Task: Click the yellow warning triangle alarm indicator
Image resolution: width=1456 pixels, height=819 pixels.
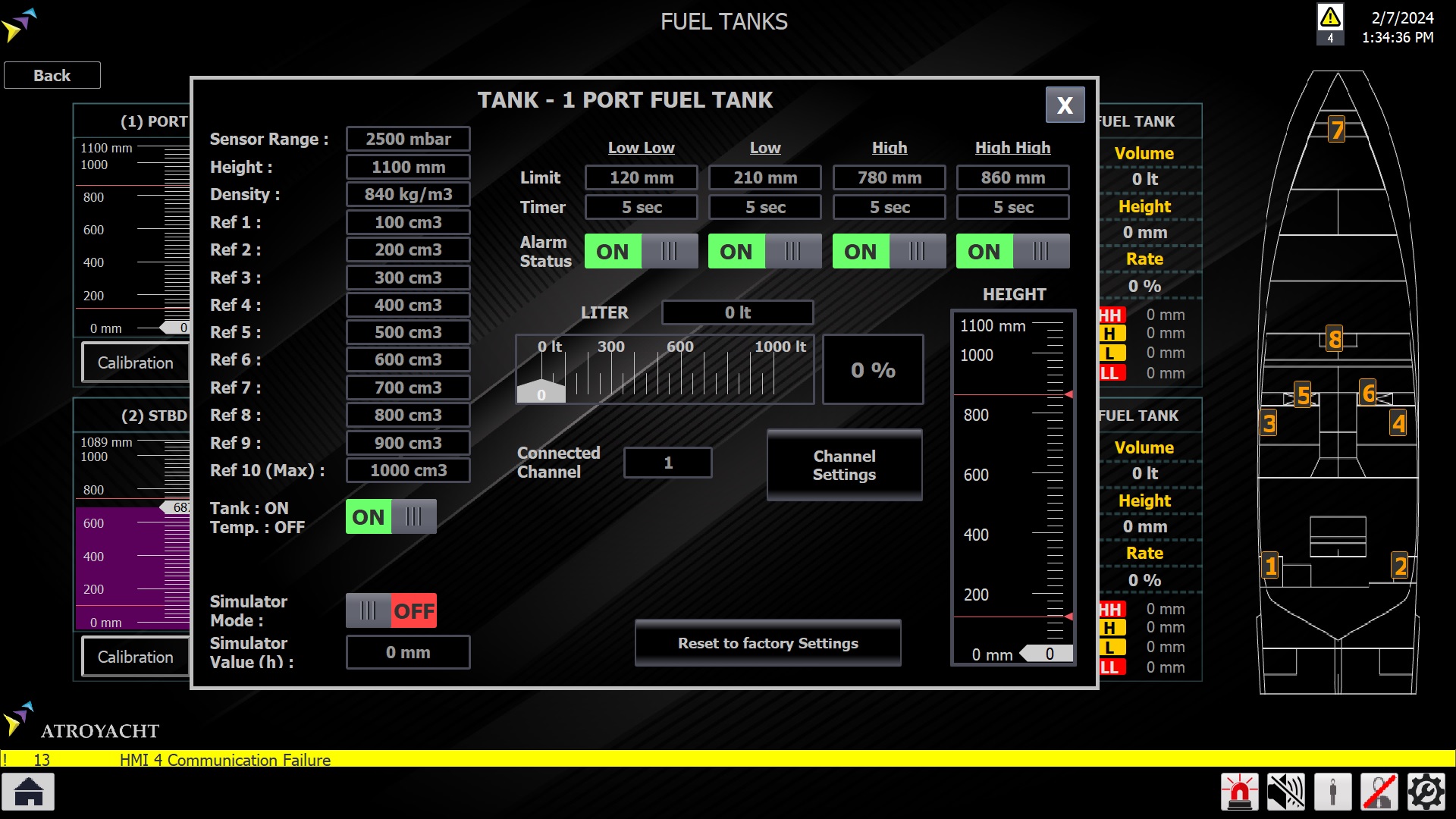Action: pos(1330,18)
